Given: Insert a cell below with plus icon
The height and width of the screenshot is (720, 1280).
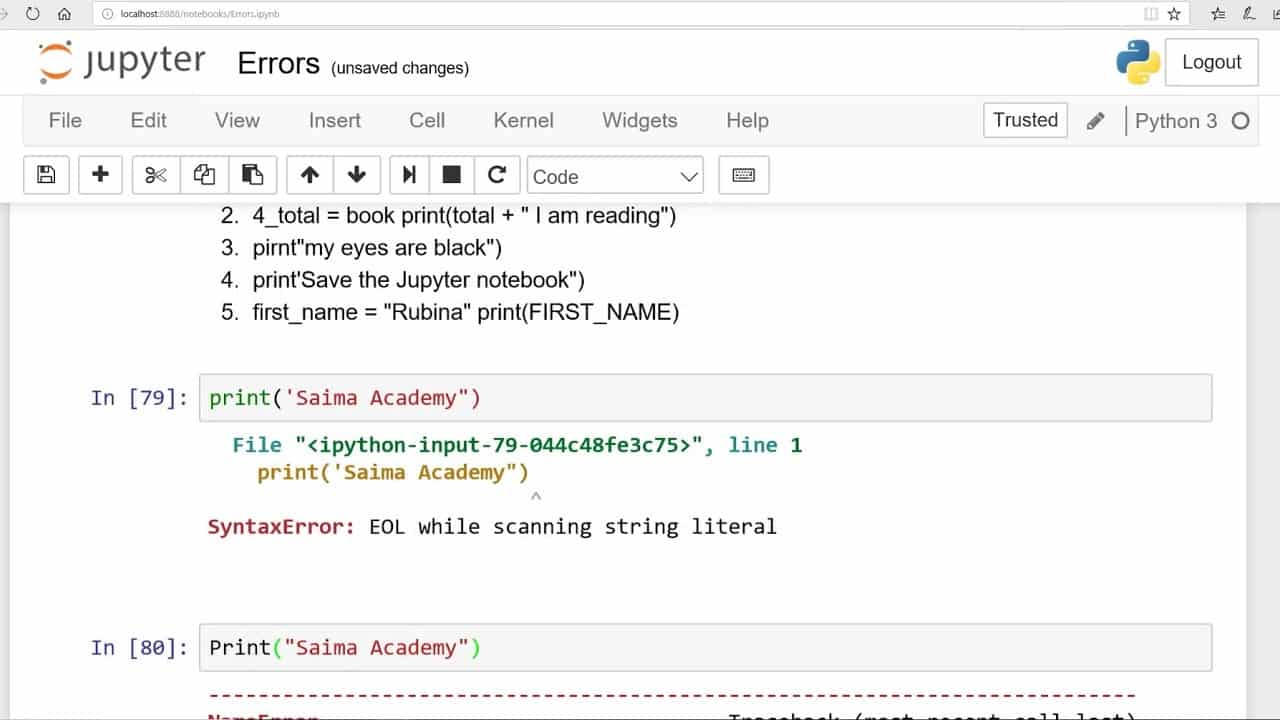Looking at the screenshot, I should (100, 175).
